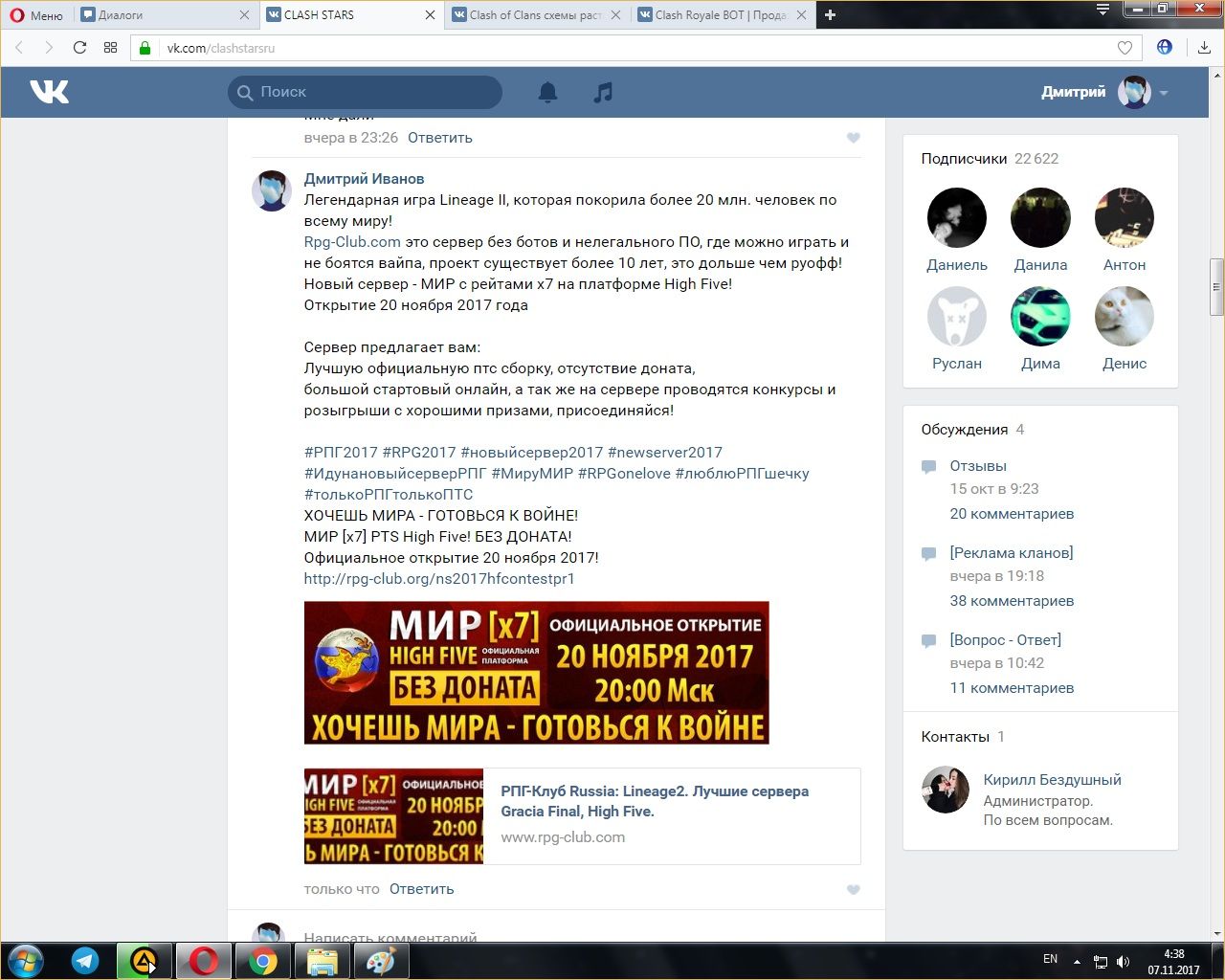Open the notifications bell

[547, 92]
